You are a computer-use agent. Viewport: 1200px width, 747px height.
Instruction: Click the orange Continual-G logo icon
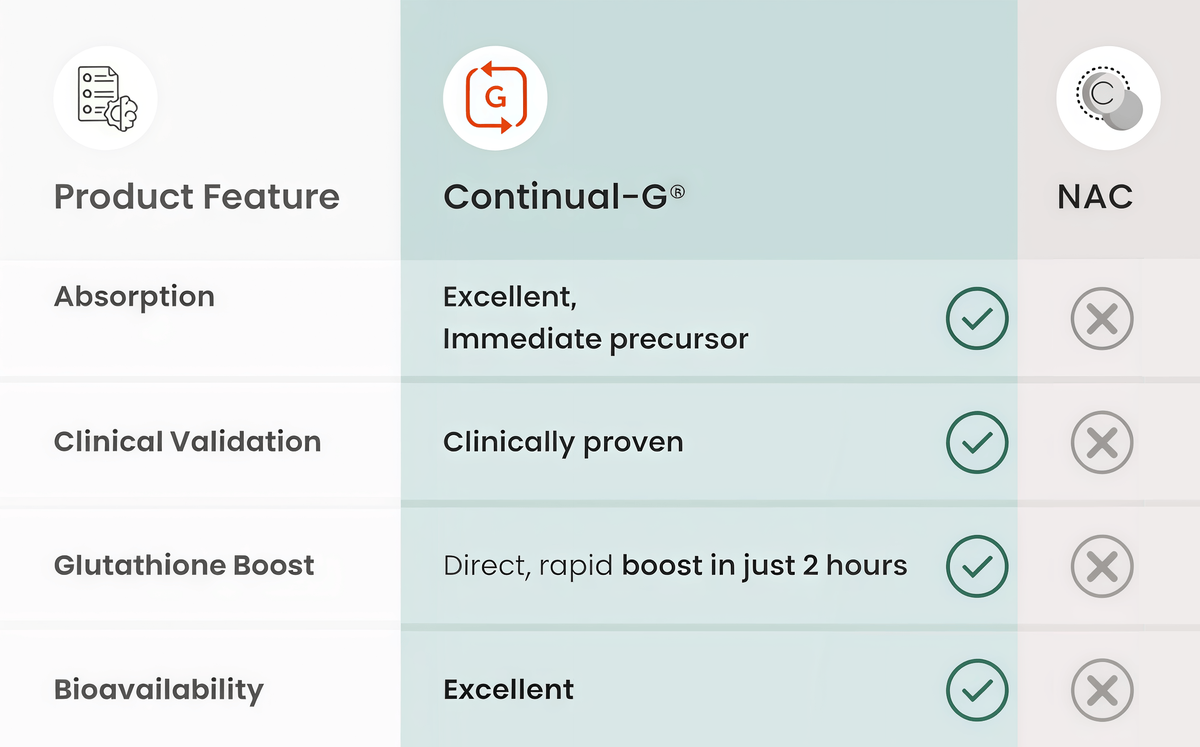pyautogui.click(x=495, y=98)
